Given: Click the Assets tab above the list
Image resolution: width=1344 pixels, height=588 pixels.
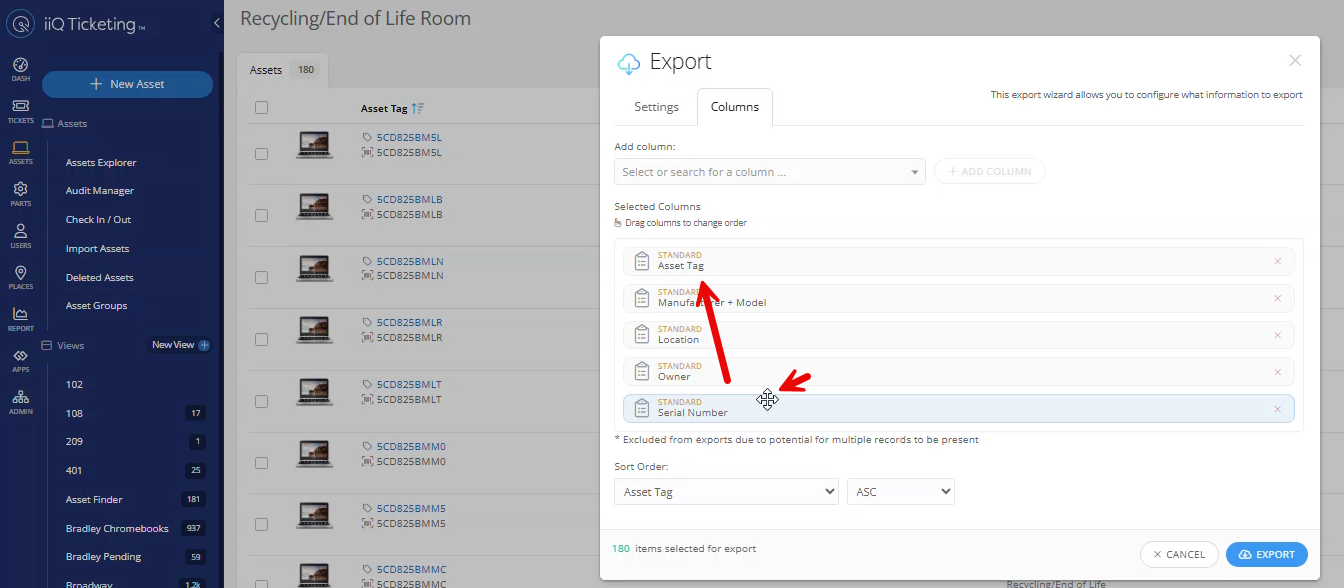Looking at the screenshot, I should (265, 70).
